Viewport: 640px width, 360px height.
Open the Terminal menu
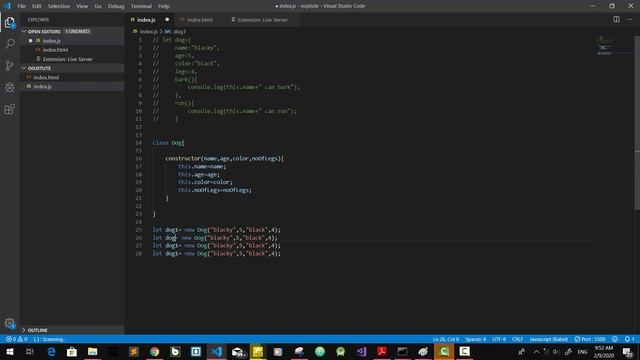pos(141,6)
